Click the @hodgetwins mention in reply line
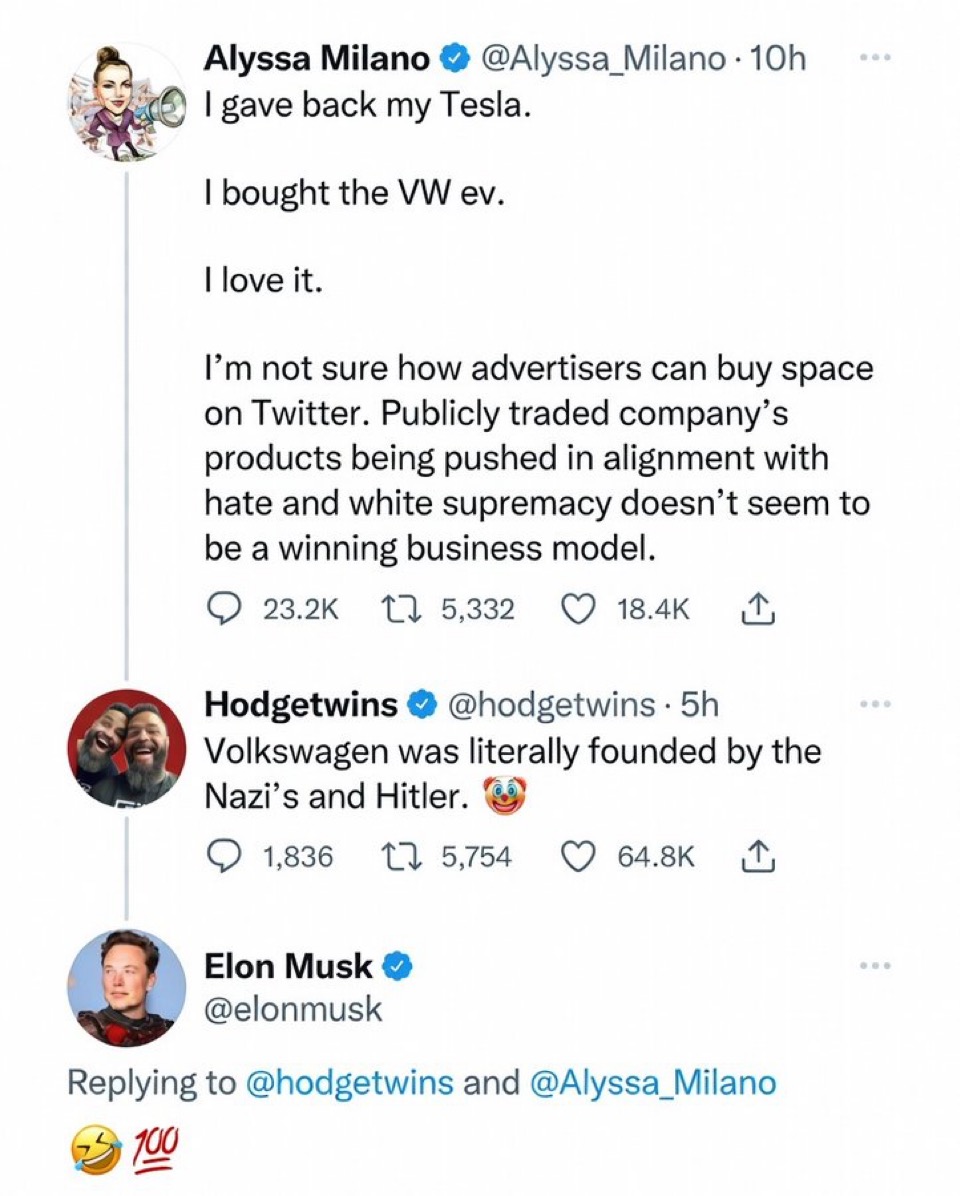This screenshot has height=1196, width=960. point(349,1082)
